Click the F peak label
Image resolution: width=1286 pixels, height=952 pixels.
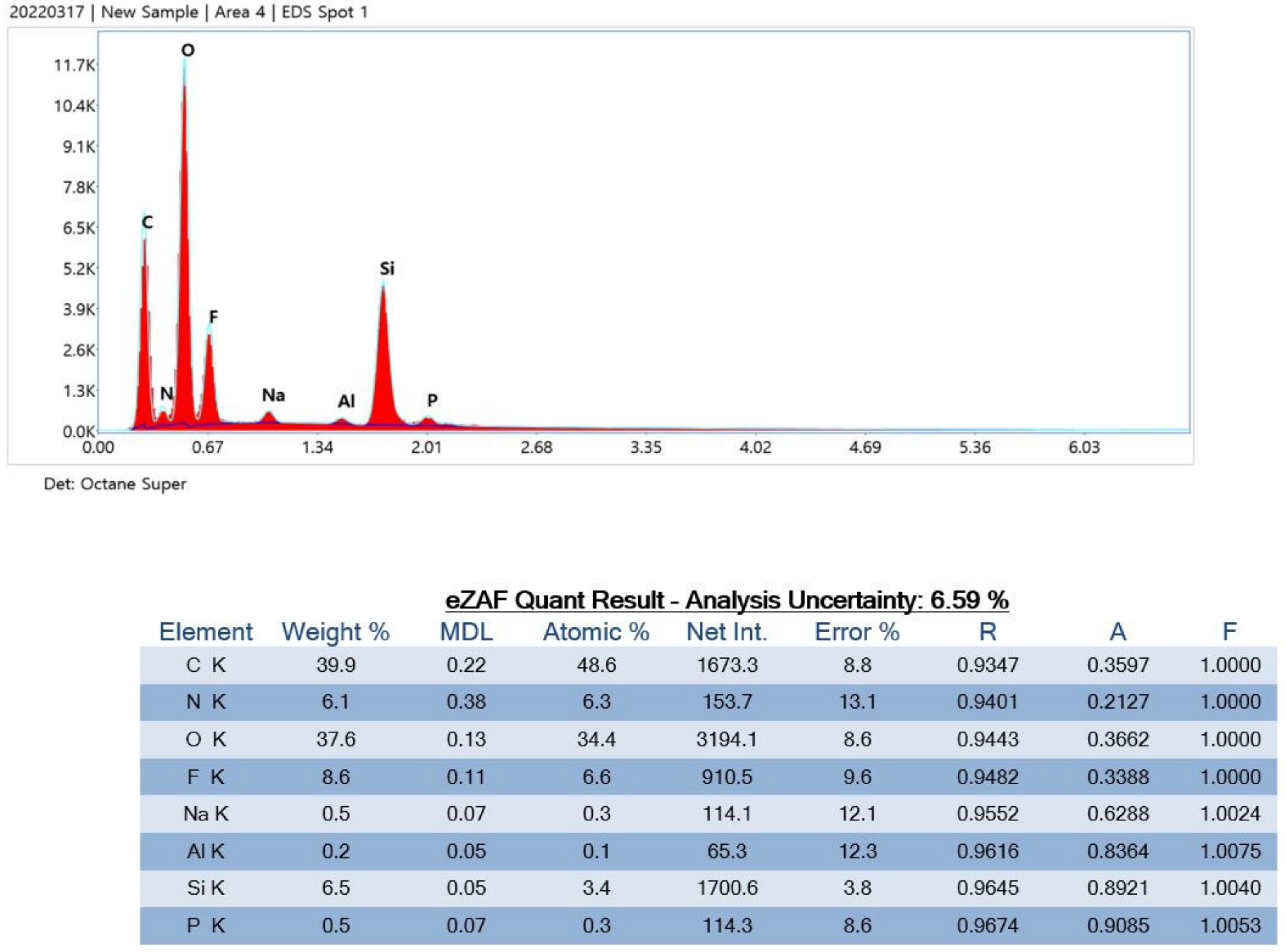point(213,317)
